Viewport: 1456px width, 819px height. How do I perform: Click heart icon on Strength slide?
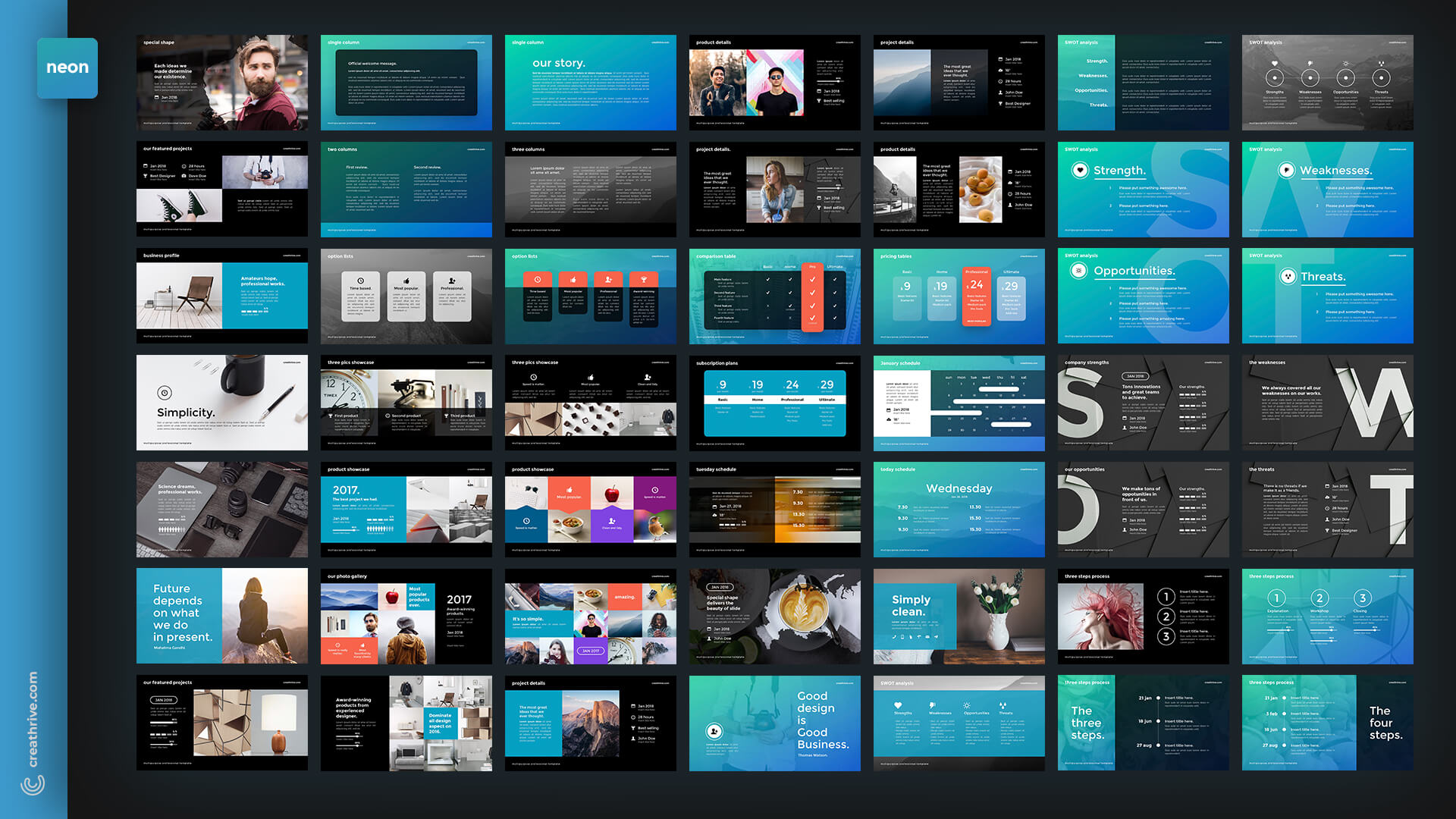click(1080, 171)
